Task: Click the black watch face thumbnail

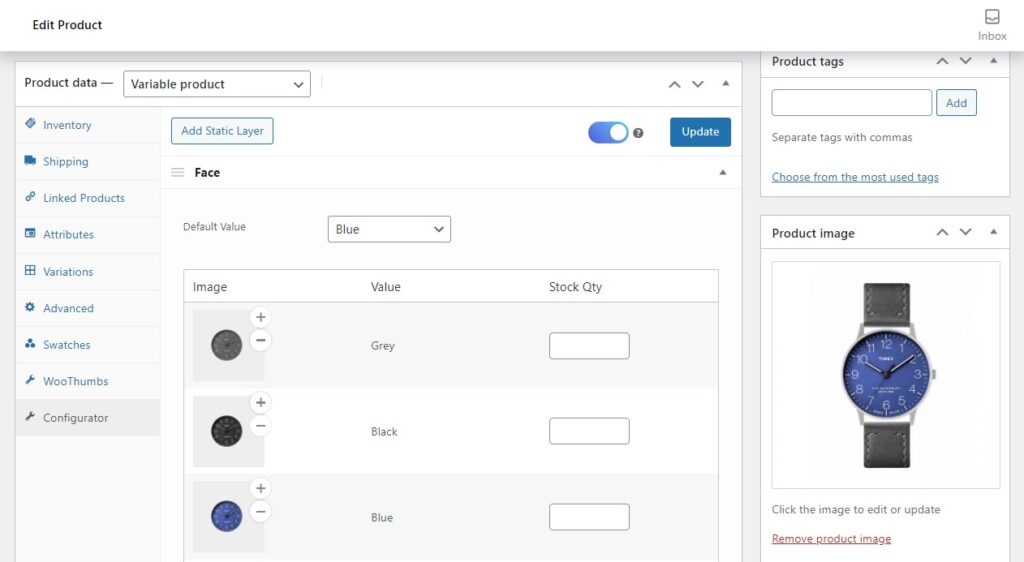Action: coord(227,431)
